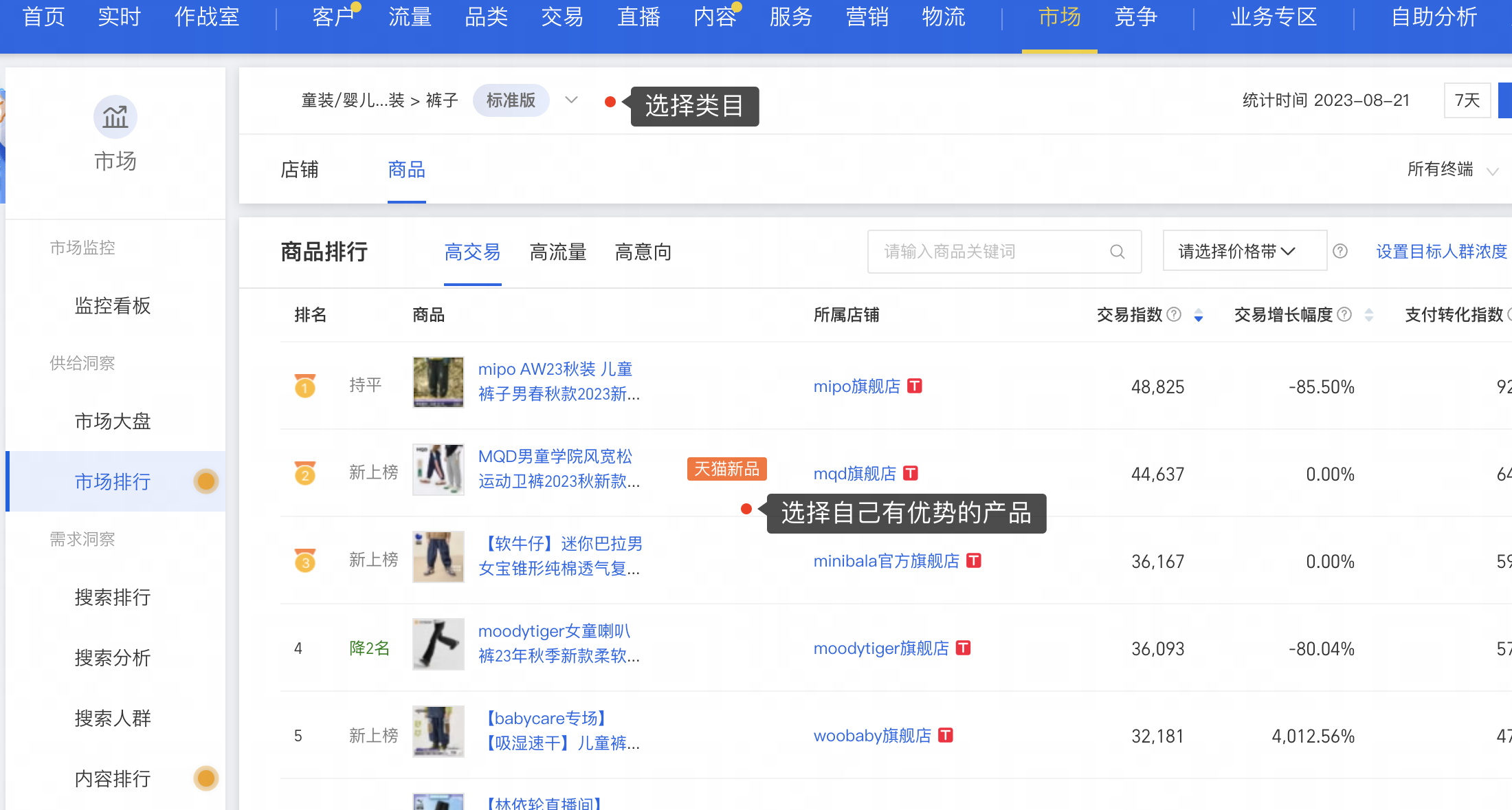Click the help icon beside 交易增长幅度
The width and height of the screenshot is (1512, 810).
point(1345,314)
